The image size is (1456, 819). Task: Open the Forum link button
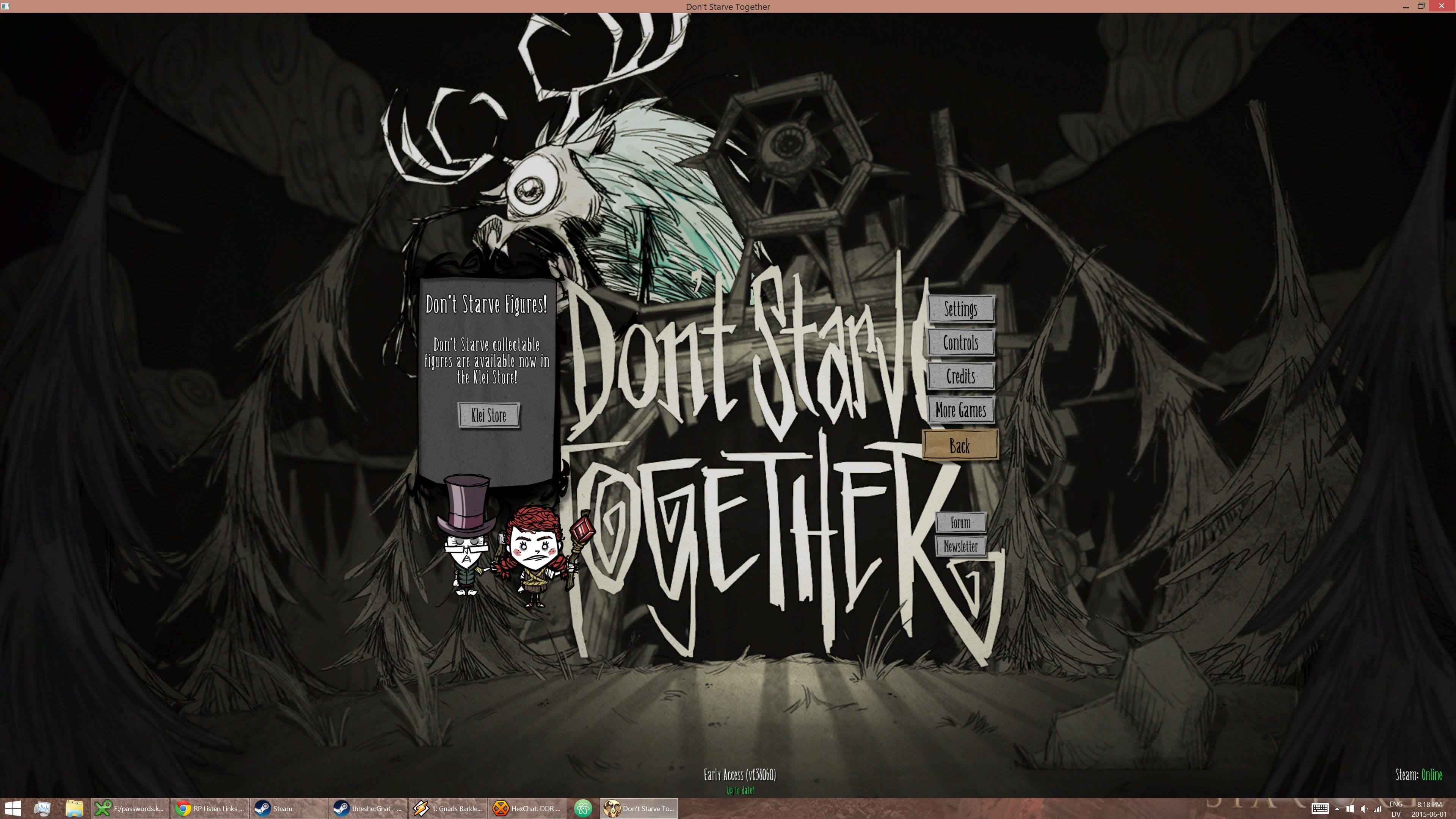[960, 522]
